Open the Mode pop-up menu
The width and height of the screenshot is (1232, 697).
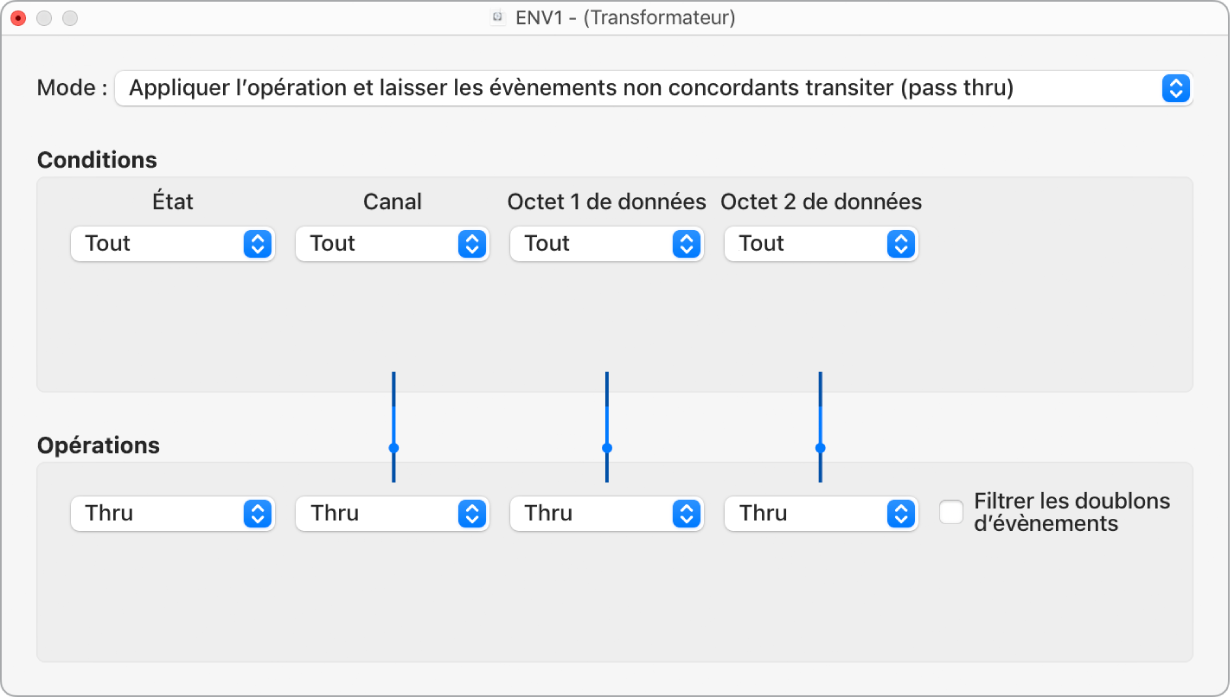[640, 88]
